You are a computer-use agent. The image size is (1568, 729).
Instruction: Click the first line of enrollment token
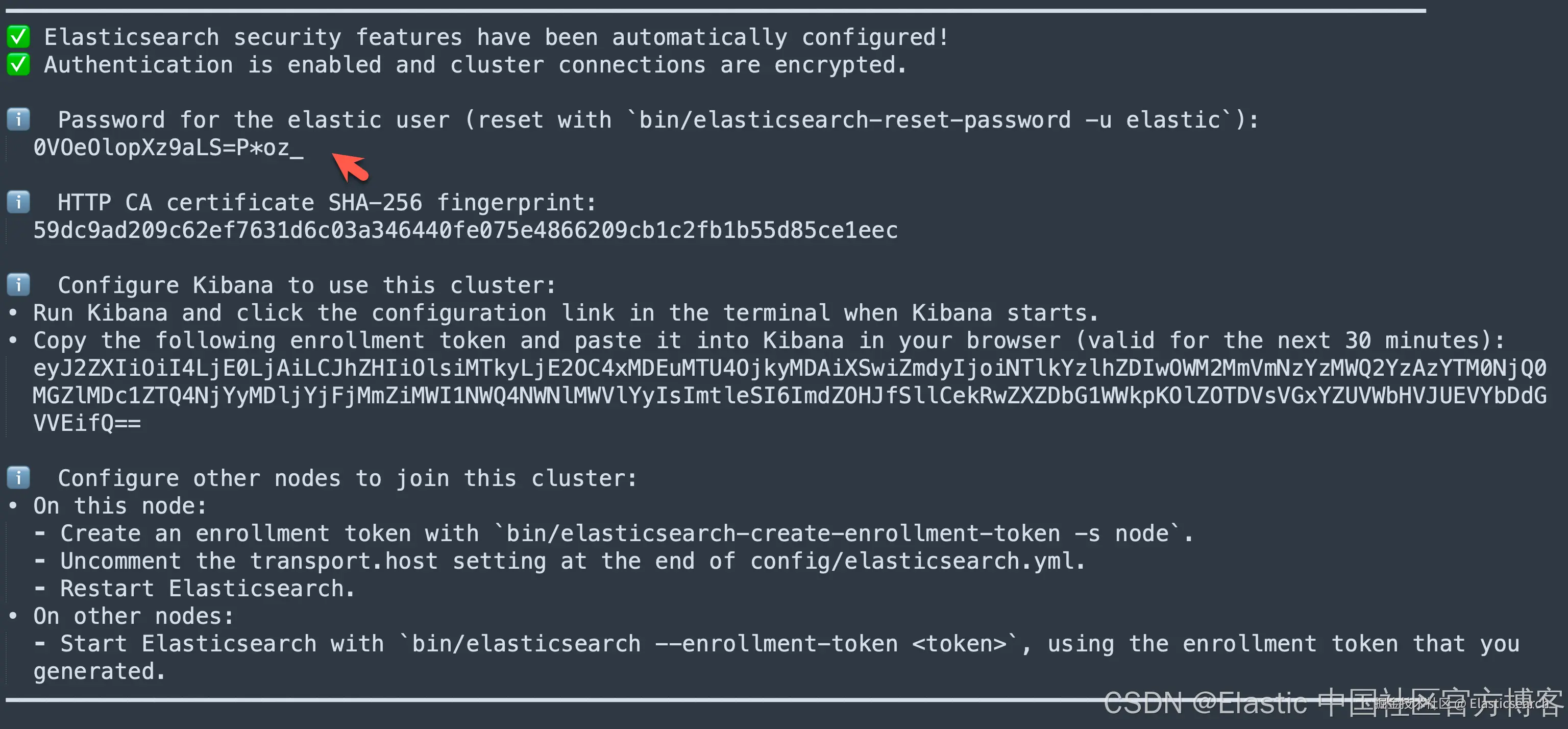[x=789, y=368]
